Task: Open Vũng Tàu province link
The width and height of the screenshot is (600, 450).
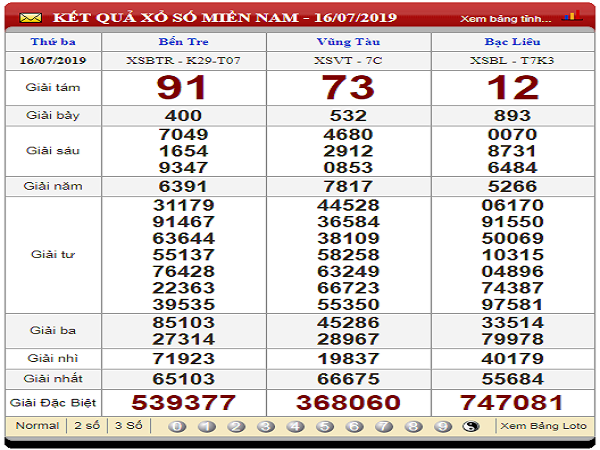Action: pos(349,41)
